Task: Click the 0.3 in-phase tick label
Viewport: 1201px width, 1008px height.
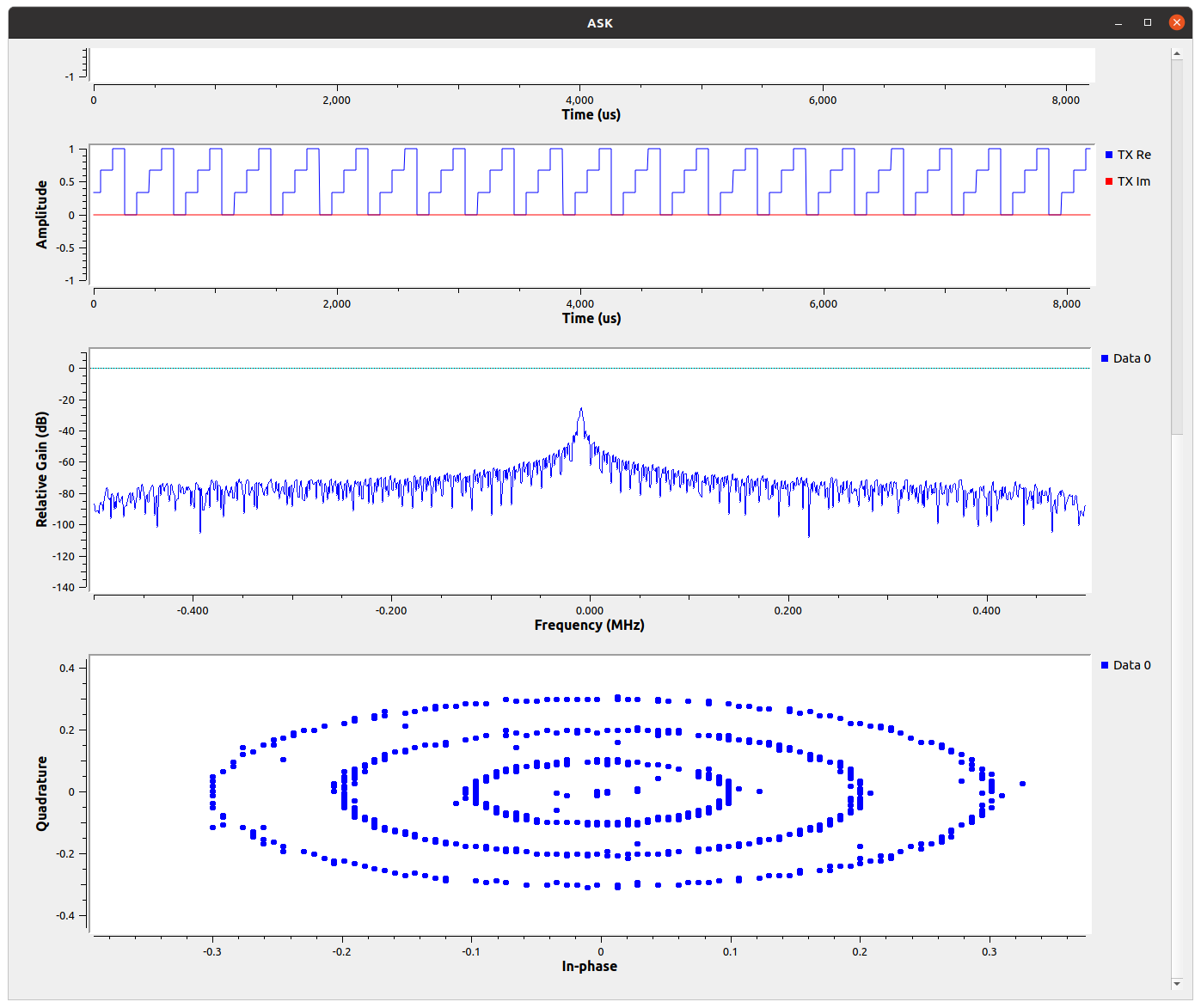Action: [990, 952]
